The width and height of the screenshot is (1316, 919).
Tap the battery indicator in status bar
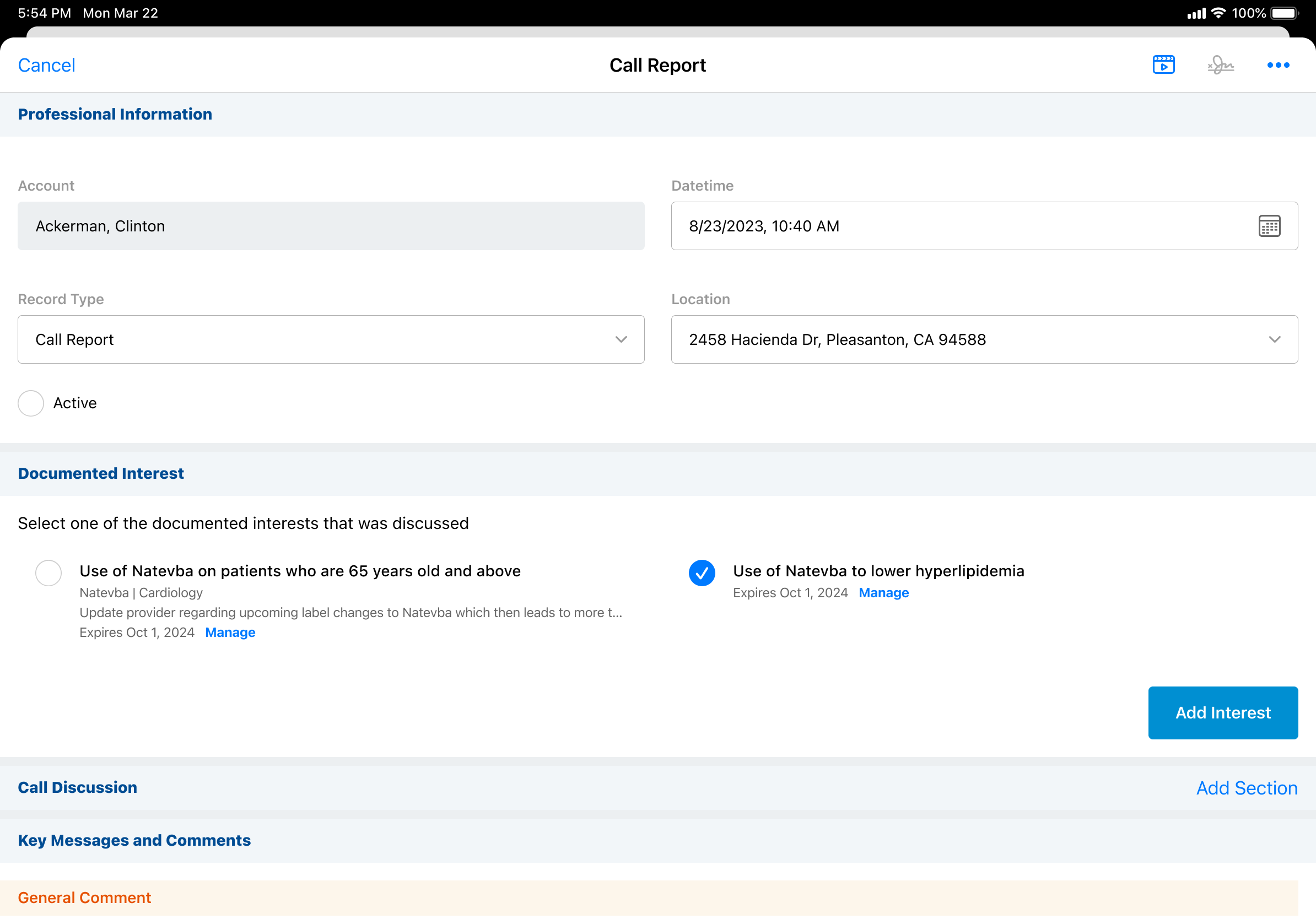pos(1284,13)
